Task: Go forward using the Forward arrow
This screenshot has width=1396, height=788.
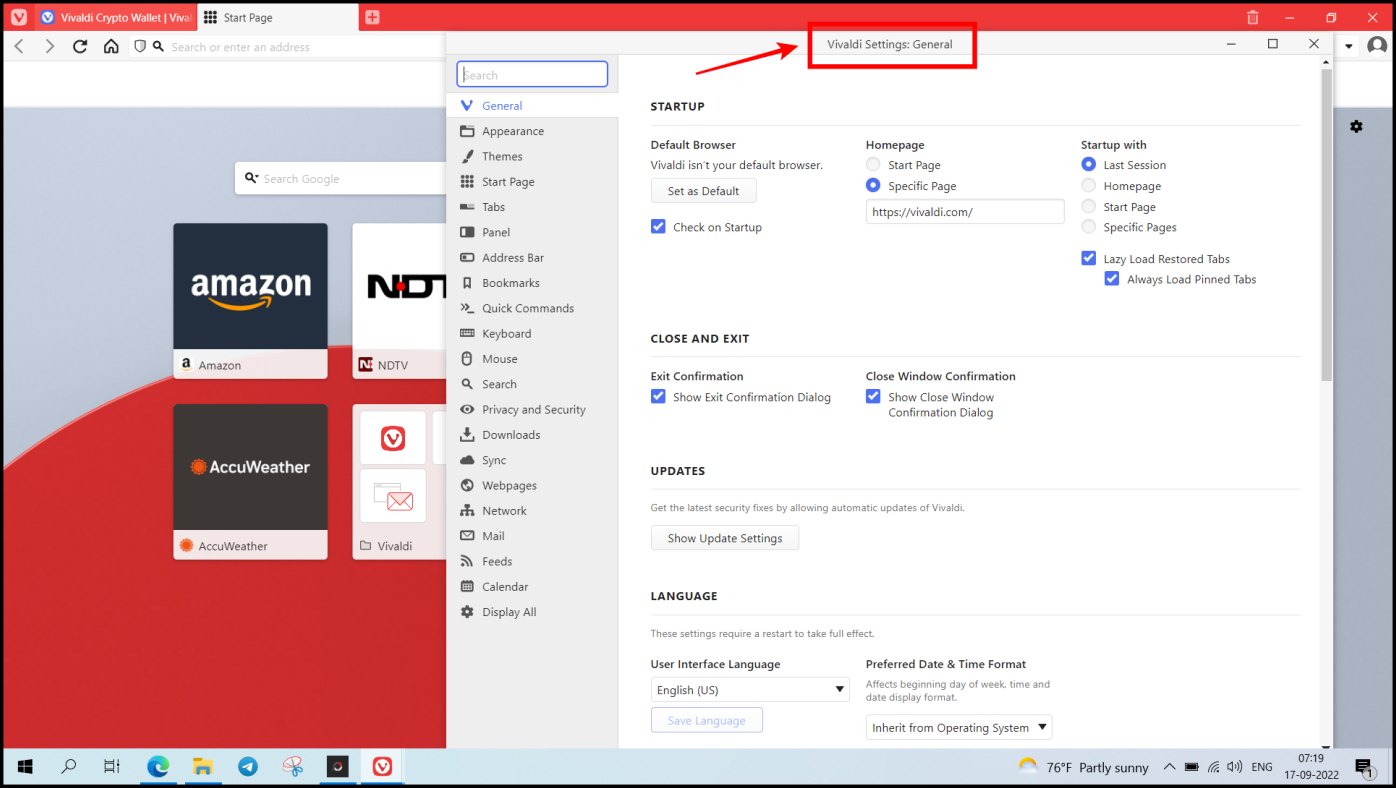Action: tap(50, 46)
